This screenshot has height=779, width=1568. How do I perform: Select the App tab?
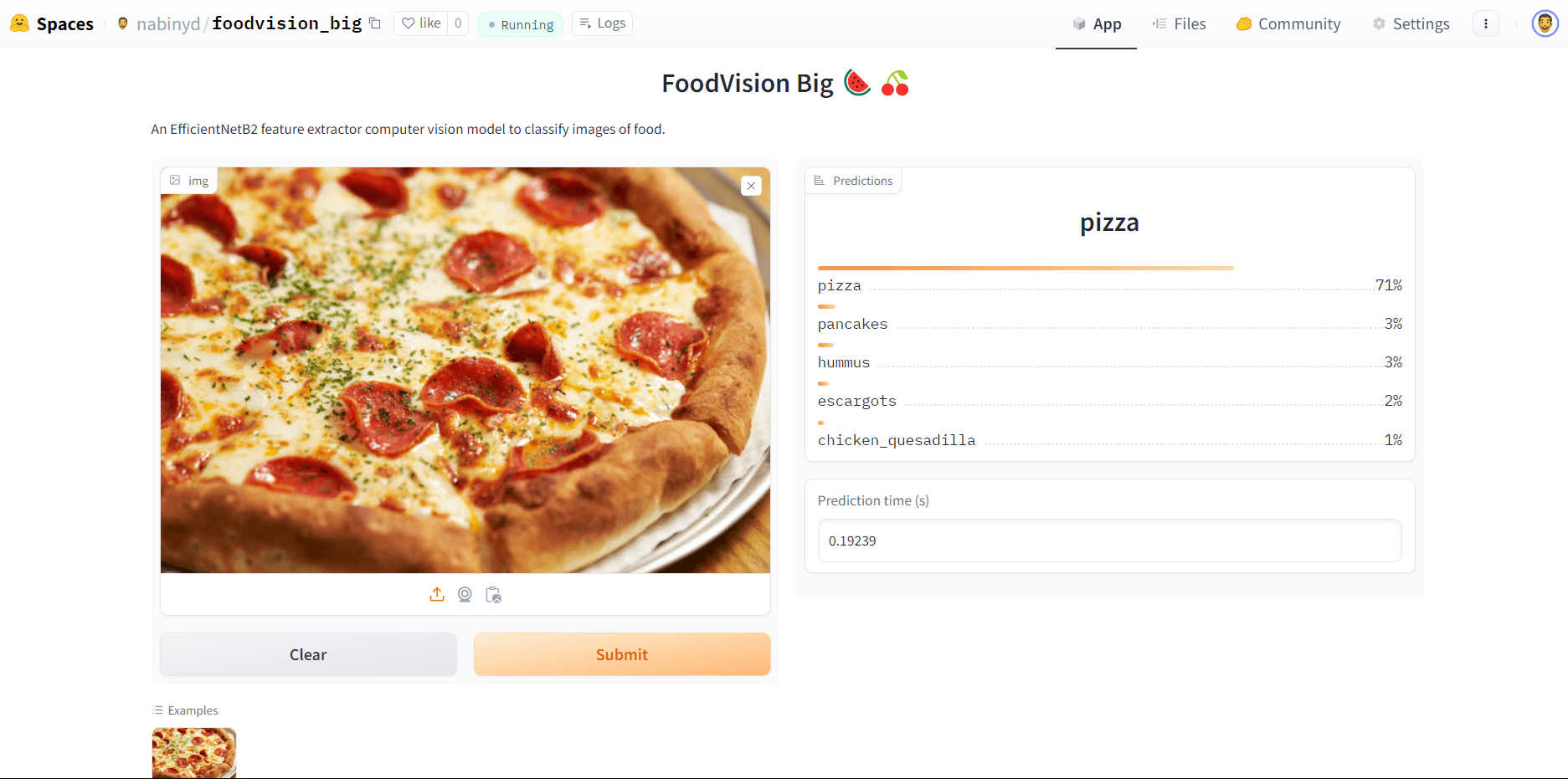click(1097, 24)
